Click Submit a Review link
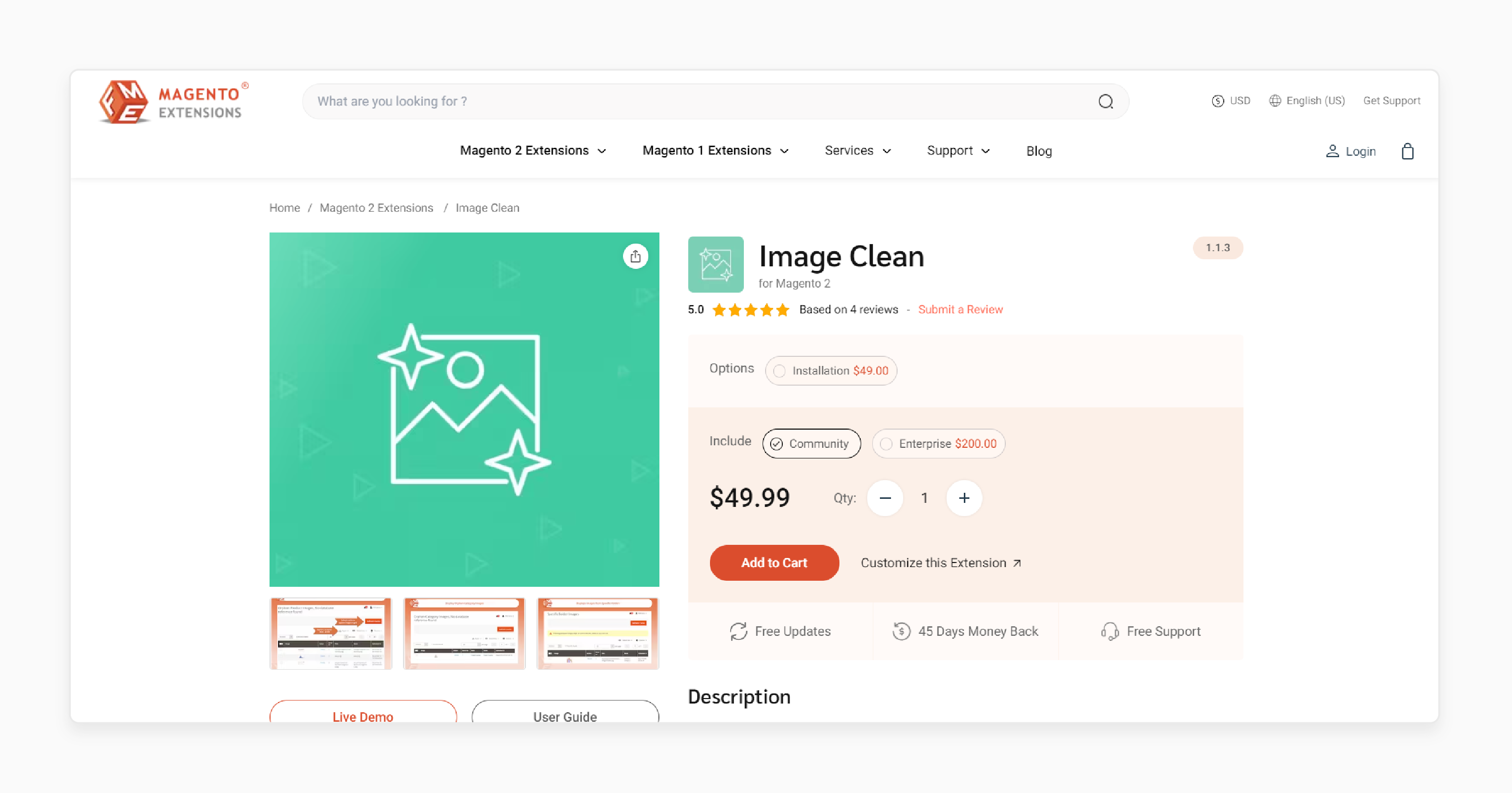This screenshot has height=793, width=1512. coord(960,310)
